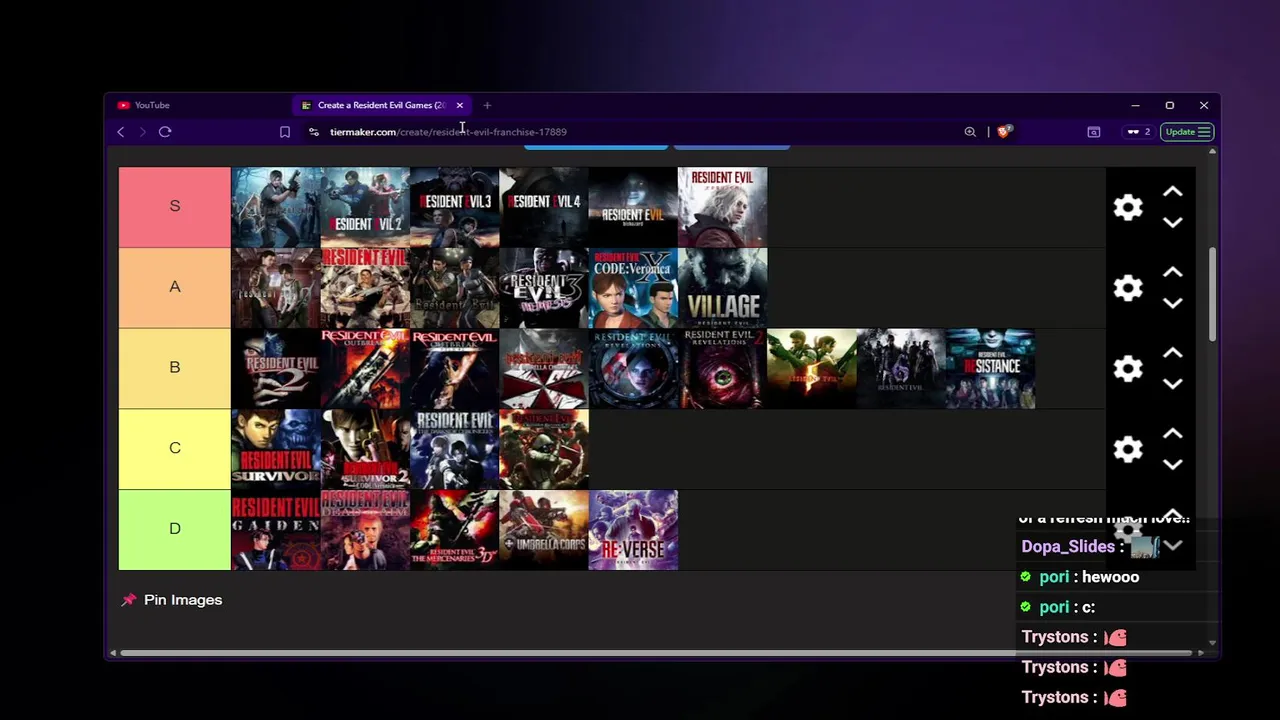Move B tier row up

coord(1173,354)
